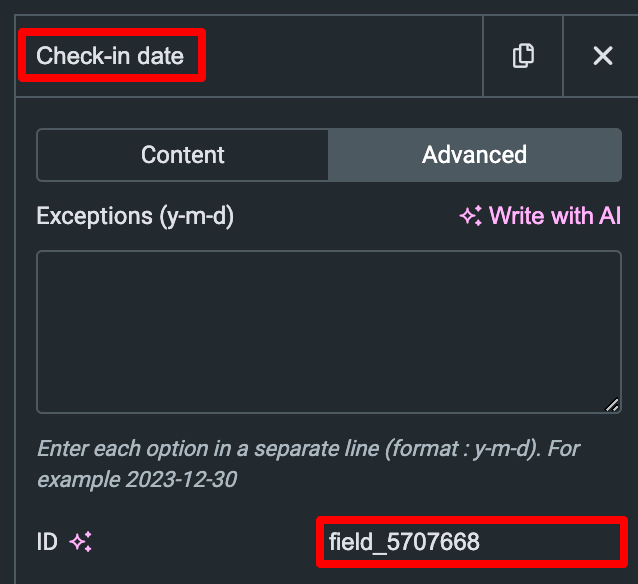This screenshot has height=584, width=638.
Task: Click the ID label text
Action: [47, 542]
